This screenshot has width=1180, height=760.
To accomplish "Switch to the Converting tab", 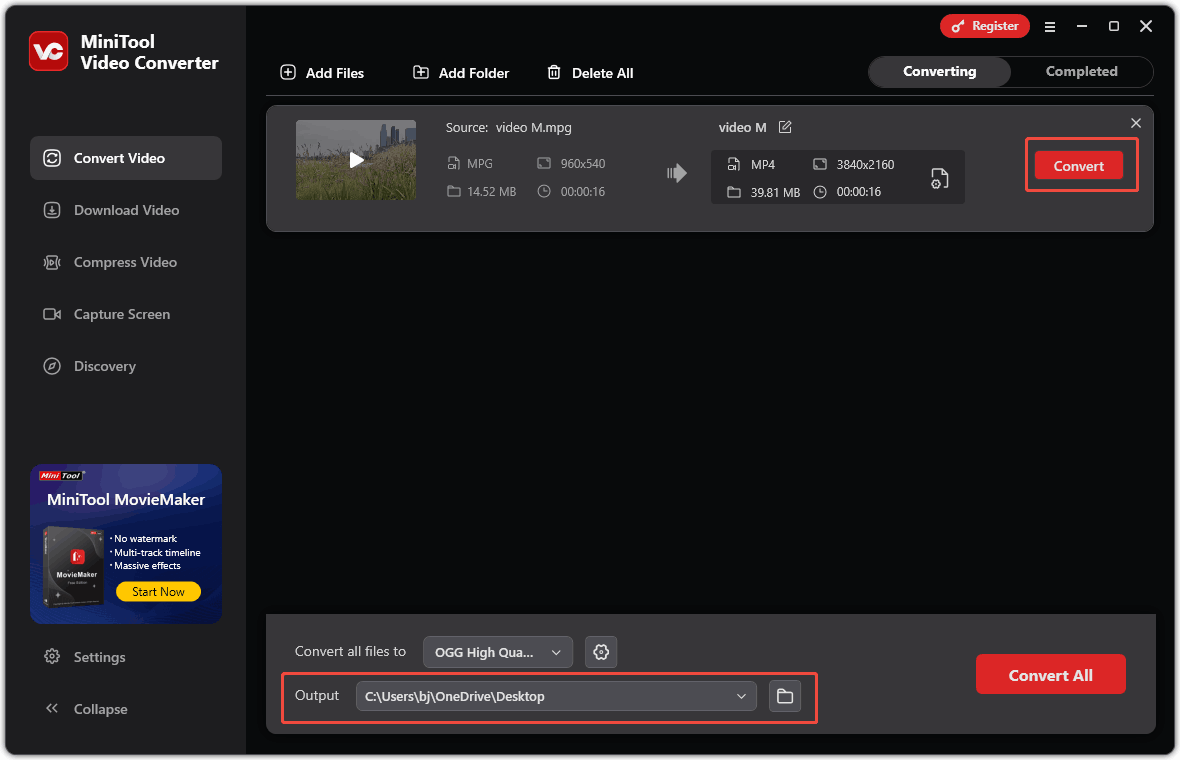I will coord(939,71).
